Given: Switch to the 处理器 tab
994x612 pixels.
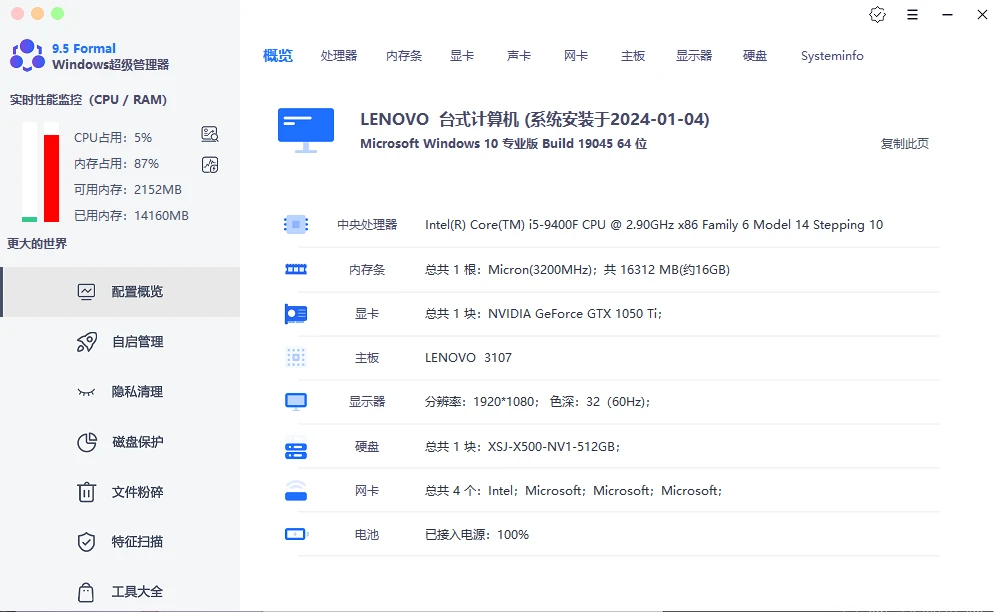Looking at the screenshot, I should (x=339, y=56).
